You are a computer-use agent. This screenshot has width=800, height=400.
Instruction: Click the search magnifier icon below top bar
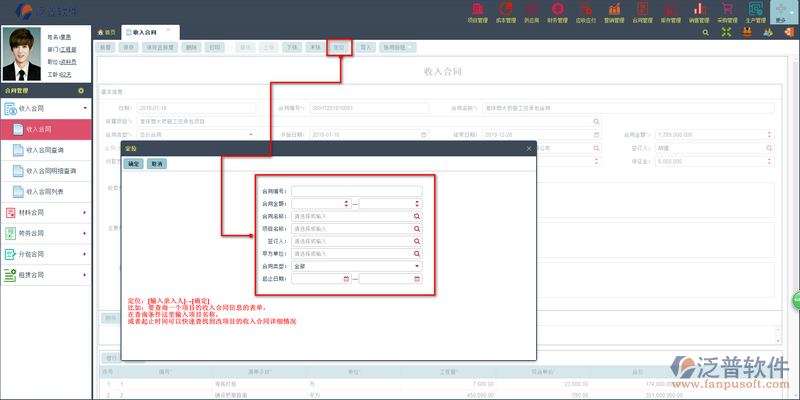[707, 32]
